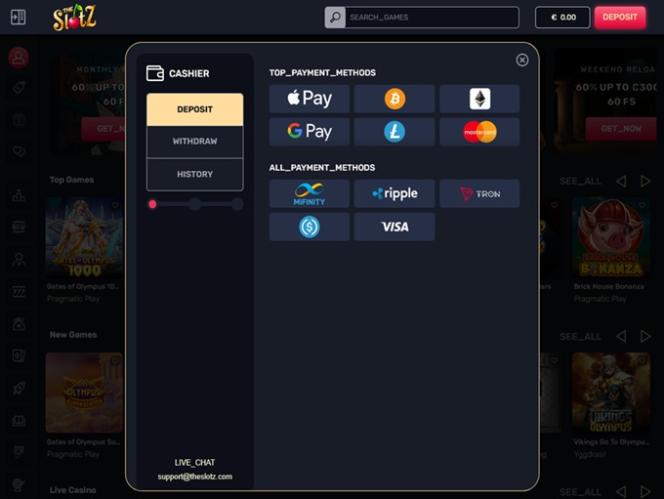664x499 pixels.
Task: Pick Ripple as payment method
Action: pyautogui.click(x=394, y=194)
